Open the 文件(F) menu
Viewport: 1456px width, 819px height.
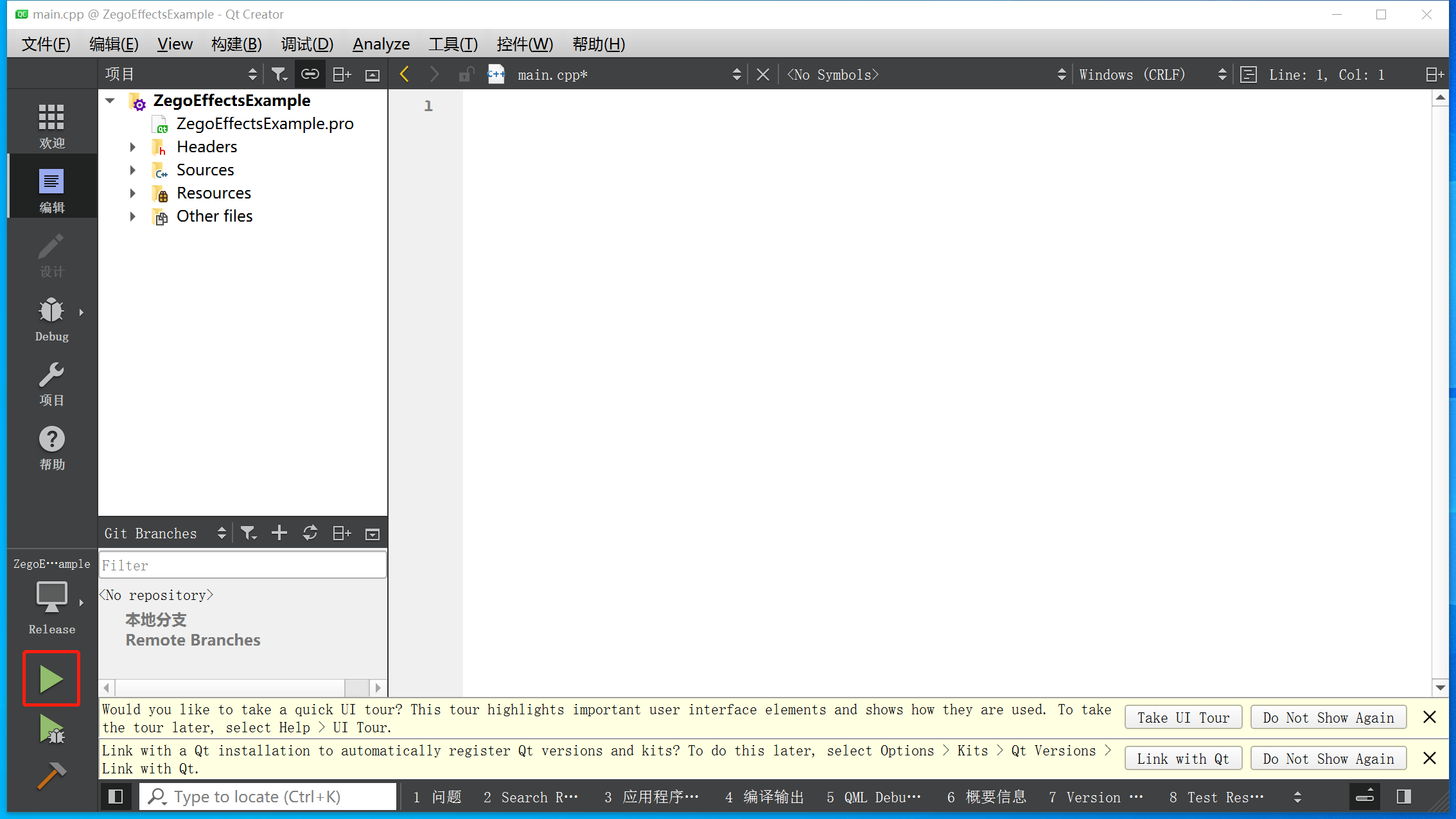pos(46,44)
